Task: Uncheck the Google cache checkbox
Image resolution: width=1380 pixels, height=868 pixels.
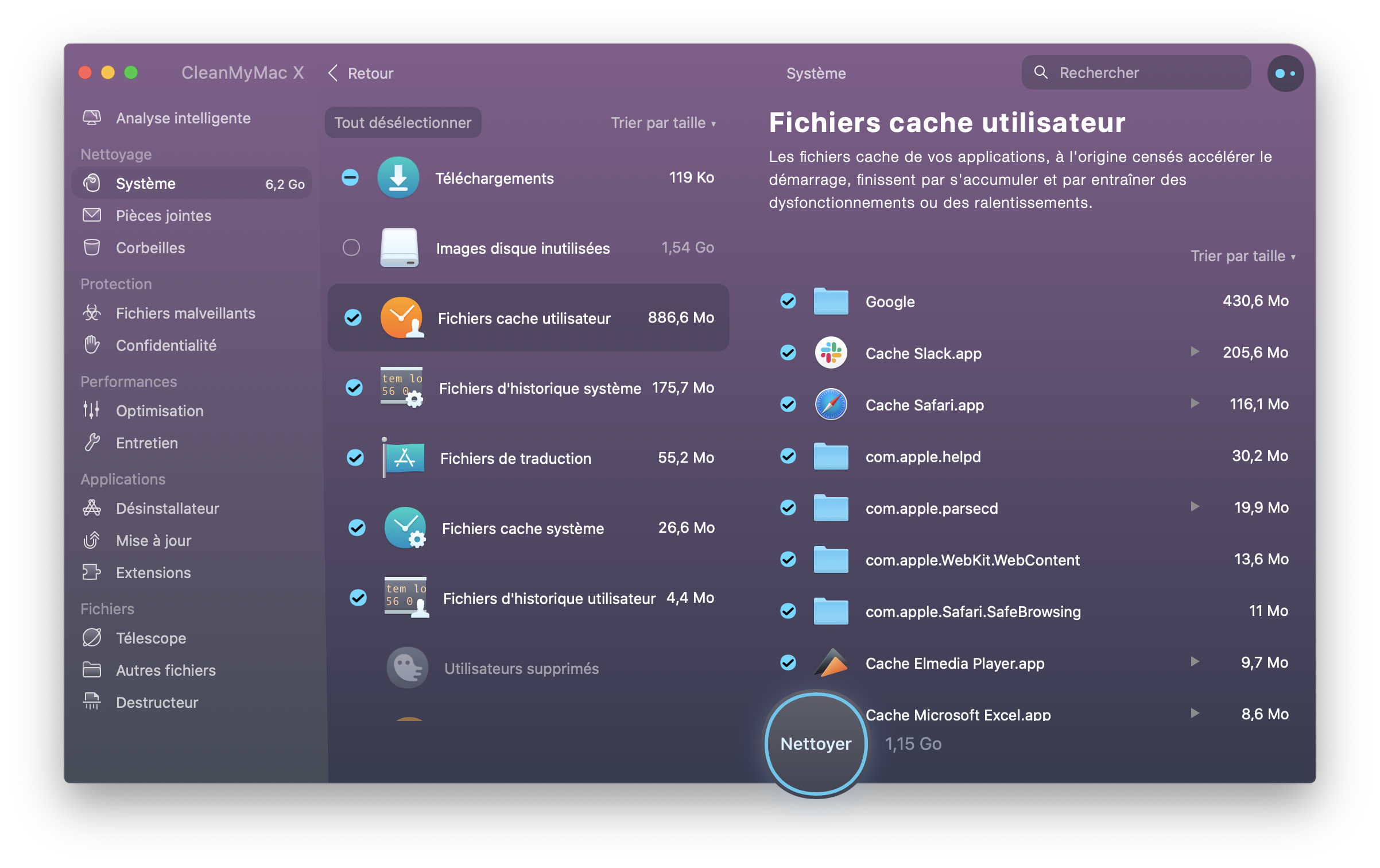Action: tap(788, 301)
